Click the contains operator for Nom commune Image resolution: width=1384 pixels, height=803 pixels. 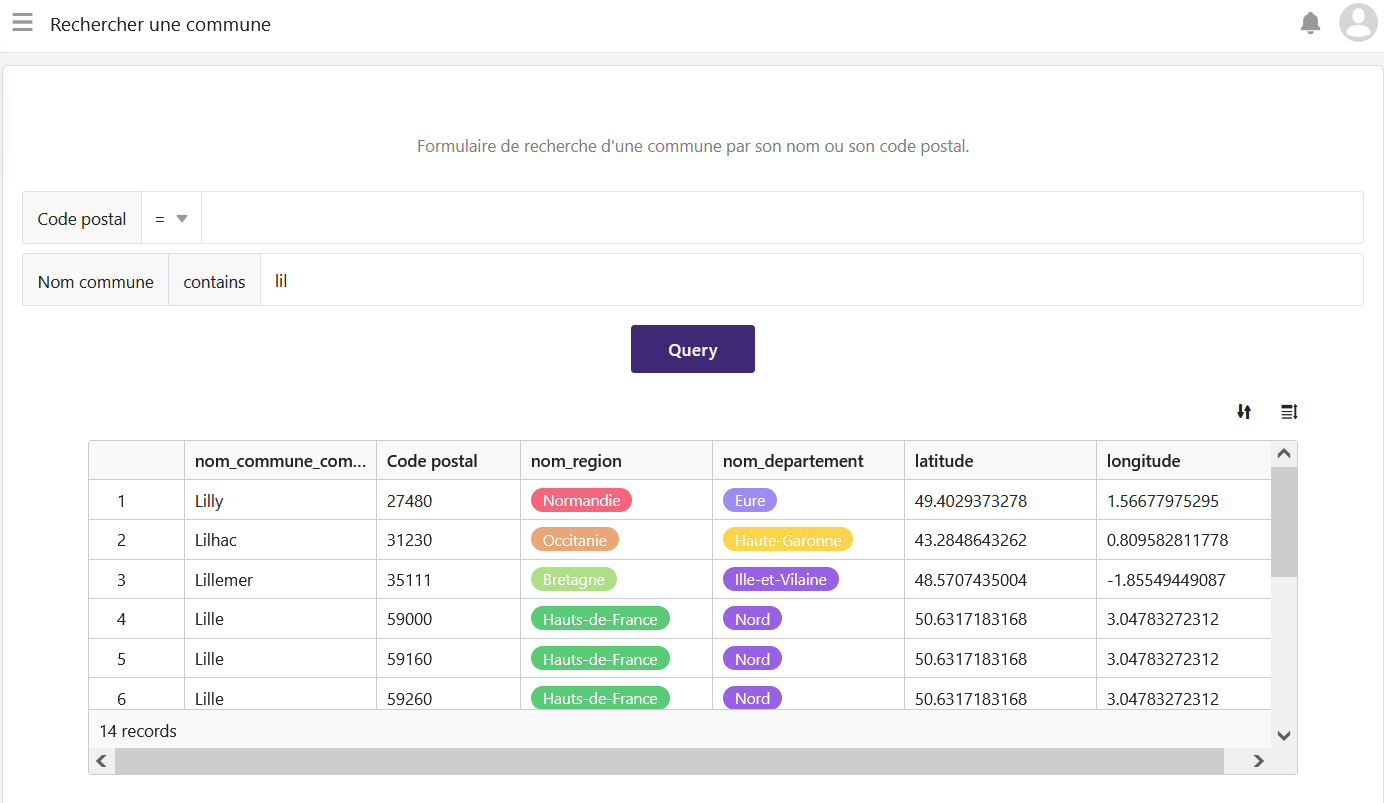click(214, 281)
